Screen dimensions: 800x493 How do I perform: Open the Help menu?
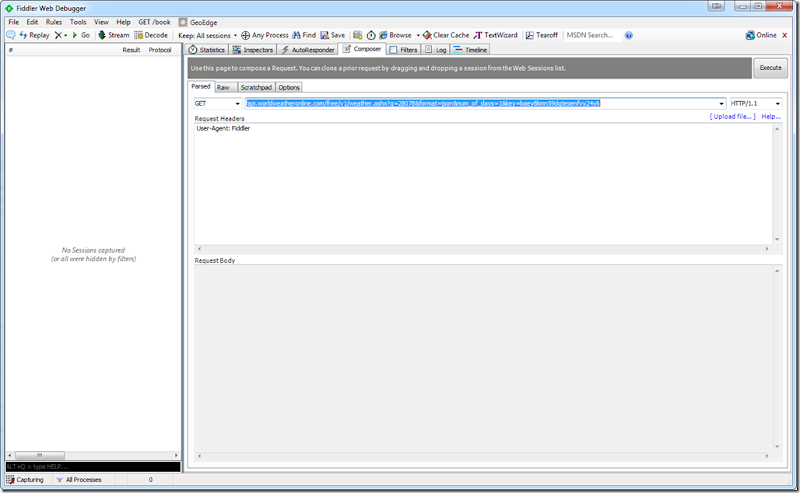tap(123, 22)
